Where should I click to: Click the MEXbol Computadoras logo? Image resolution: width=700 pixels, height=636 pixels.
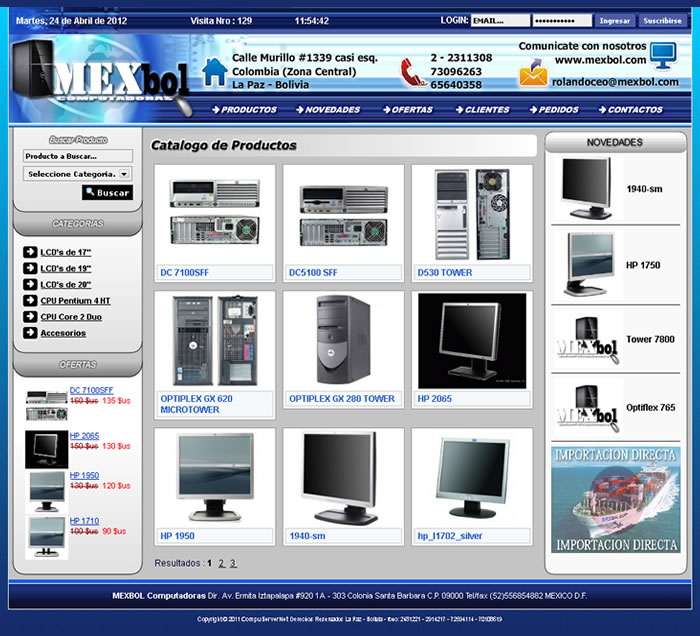[102, 77]
